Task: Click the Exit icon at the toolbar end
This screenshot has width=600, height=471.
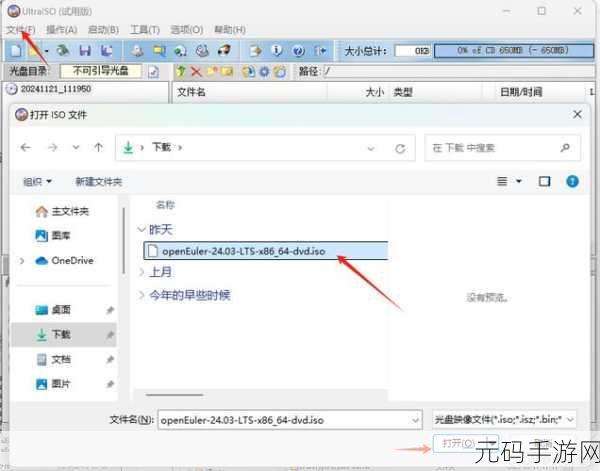Action: tap(320, 51)
